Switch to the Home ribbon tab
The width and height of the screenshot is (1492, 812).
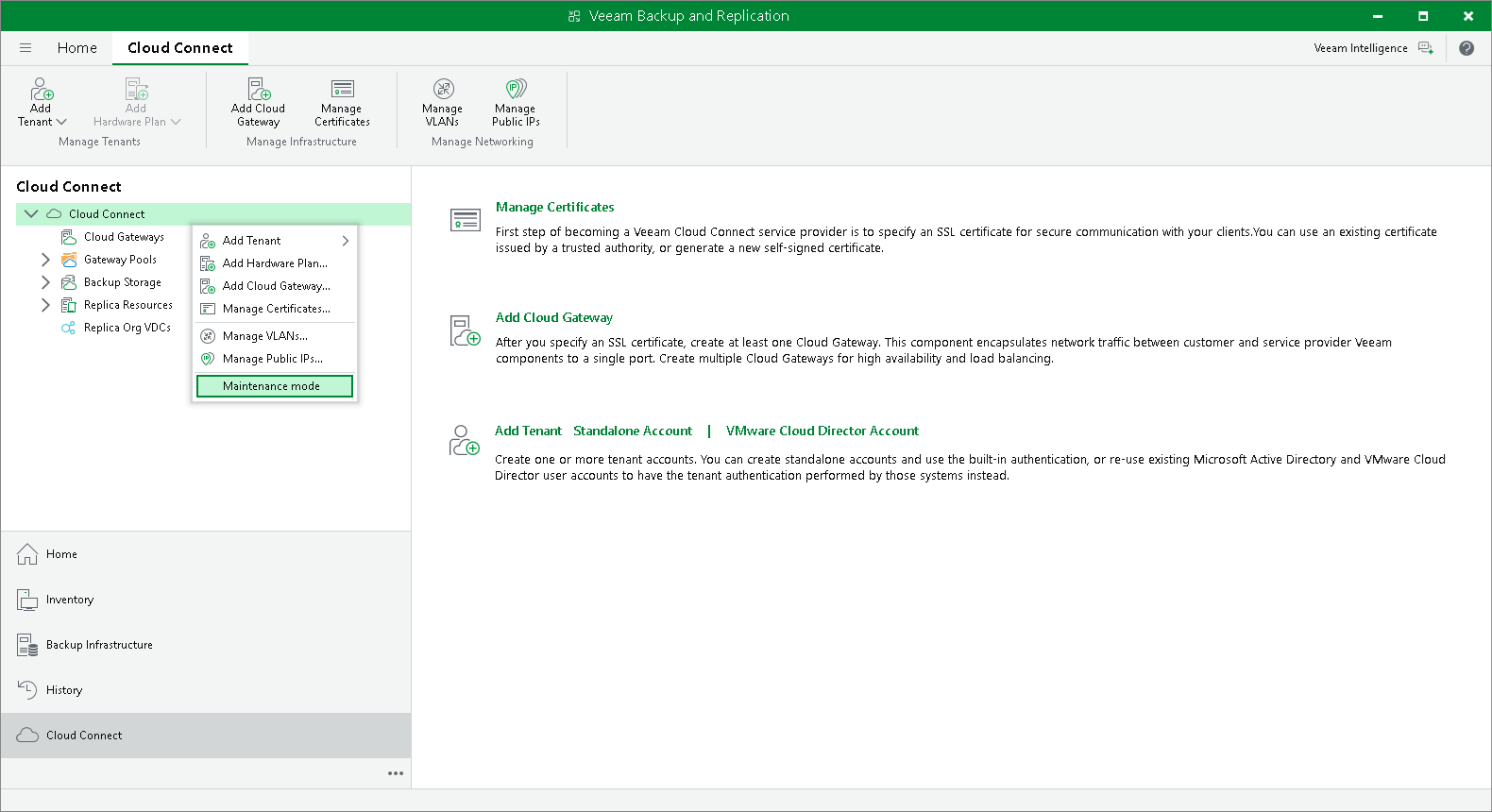click(77, 48)
